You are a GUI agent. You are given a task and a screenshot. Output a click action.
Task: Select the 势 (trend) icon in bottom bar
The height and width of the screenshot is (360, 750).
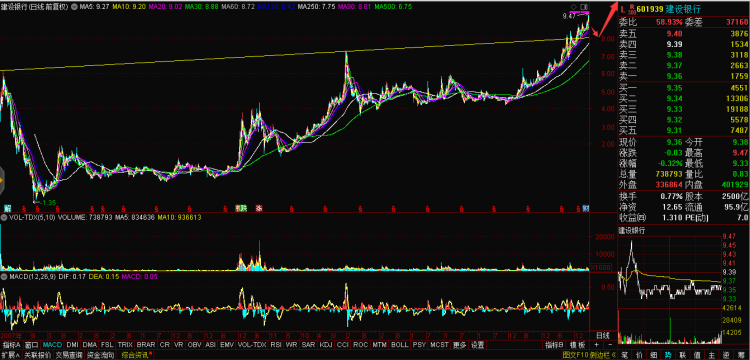pos(668,355)
